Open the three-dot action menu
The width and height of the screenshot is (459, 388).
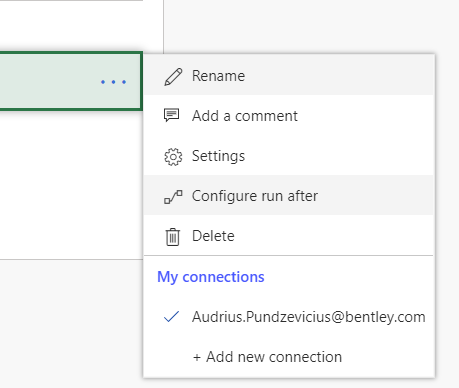113,82
